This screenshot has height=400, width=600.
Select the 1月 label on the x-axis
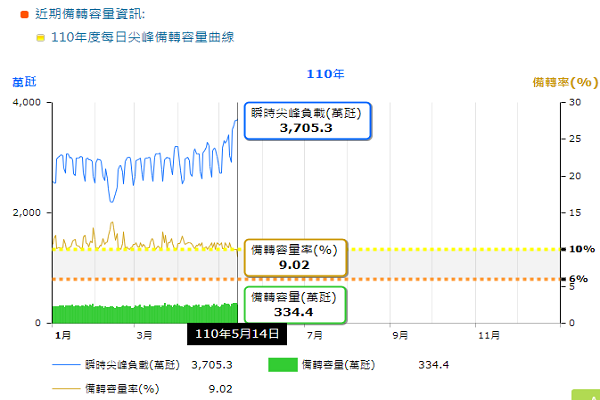click(x=62, y=334)
